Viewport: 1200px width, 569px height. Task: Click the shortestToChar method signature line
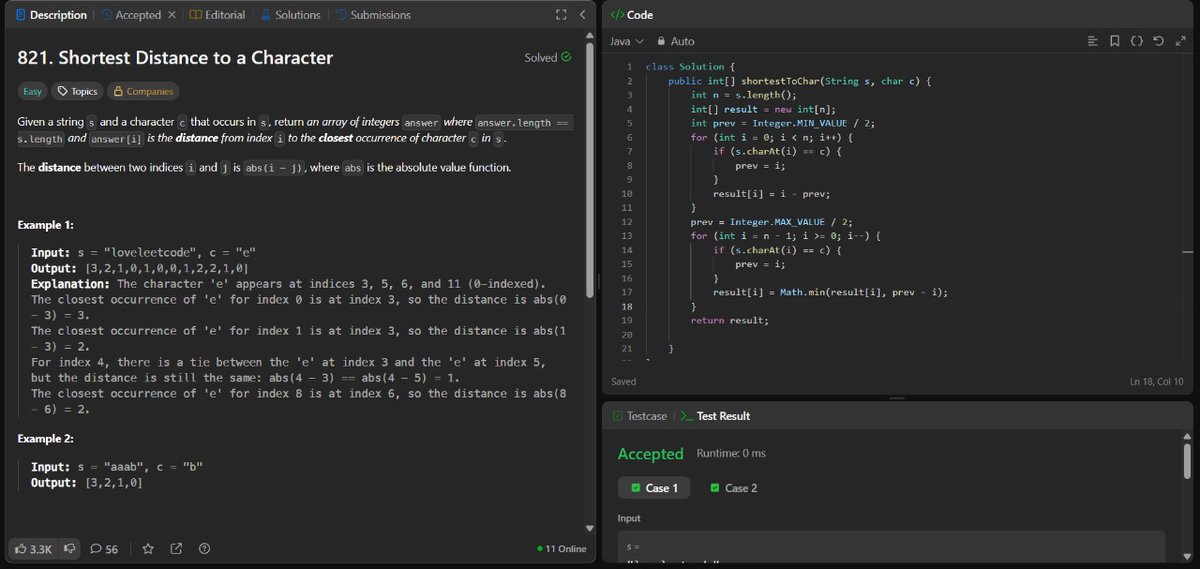800,80
